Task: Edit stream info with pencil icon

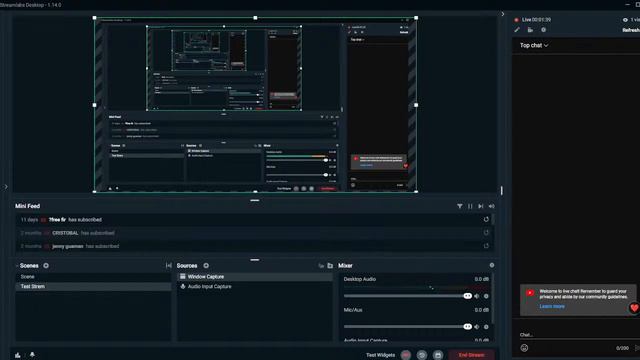Action: click(517, 30)
